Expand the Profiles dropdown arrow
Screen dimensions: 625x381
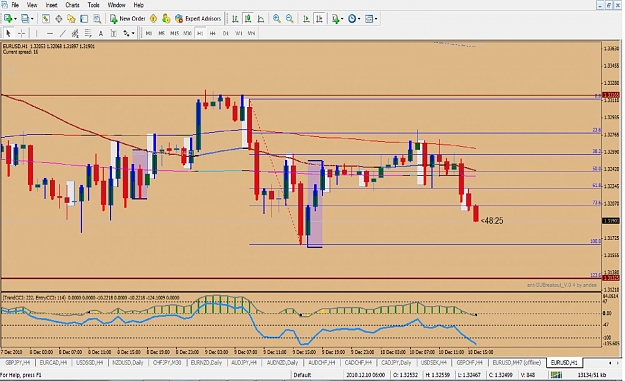pyautogui.click(x=32, y=19)
